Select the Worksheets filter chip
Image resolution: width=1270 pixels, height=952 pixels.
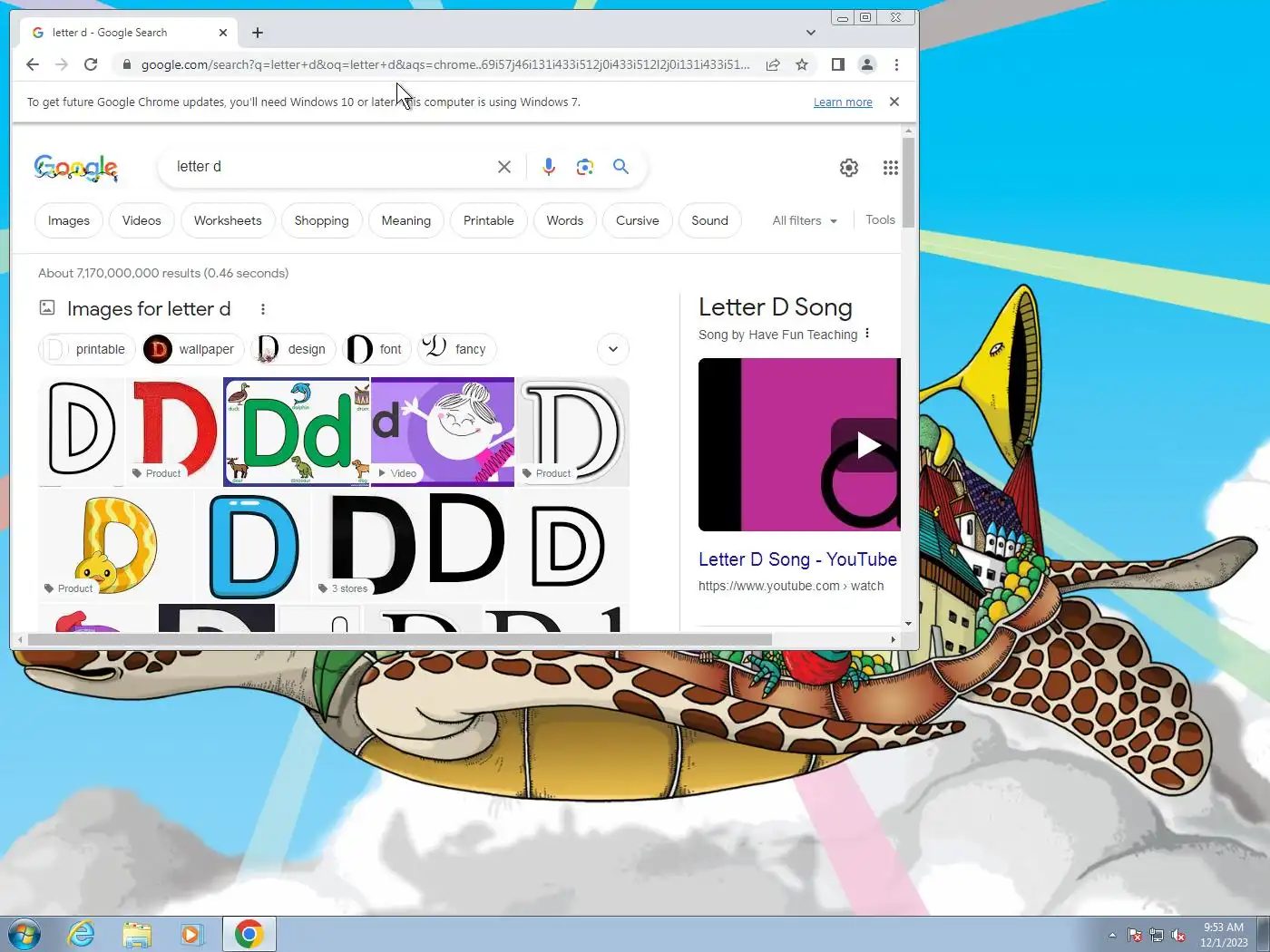[x=228, y=220]
